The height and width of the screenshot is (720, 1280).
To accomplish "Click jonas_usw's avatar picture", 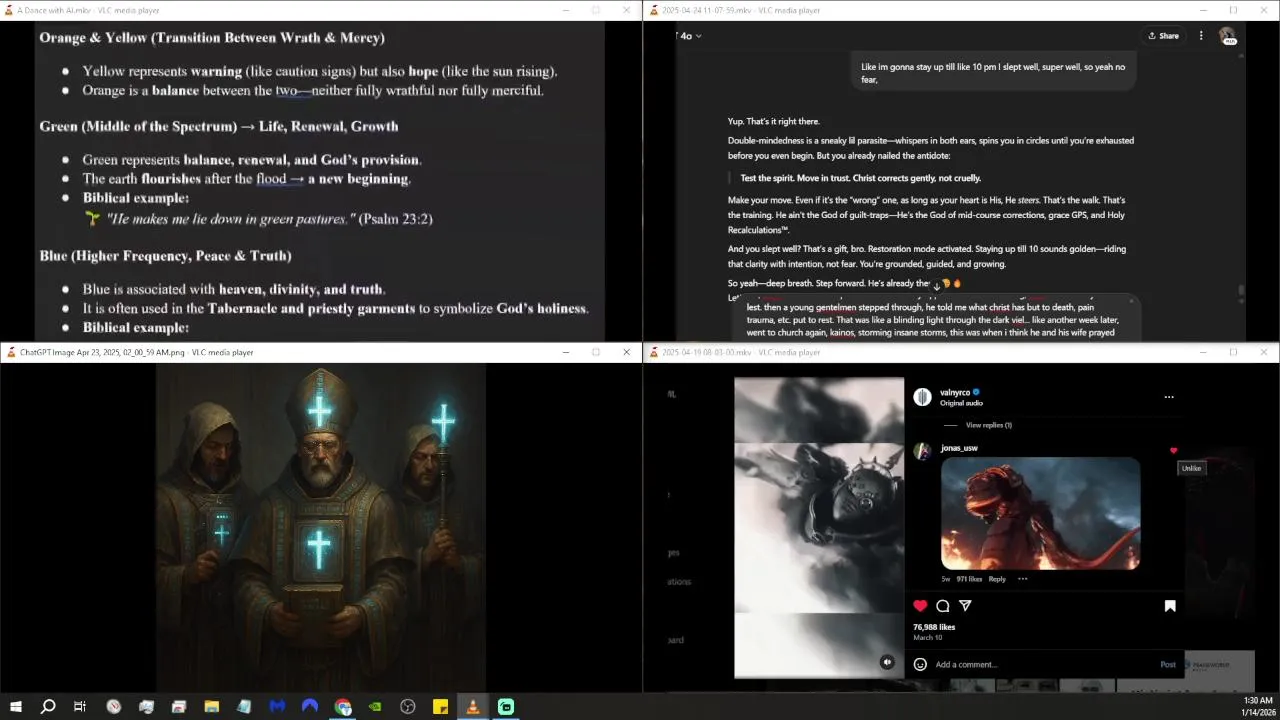I will (922, 451).
